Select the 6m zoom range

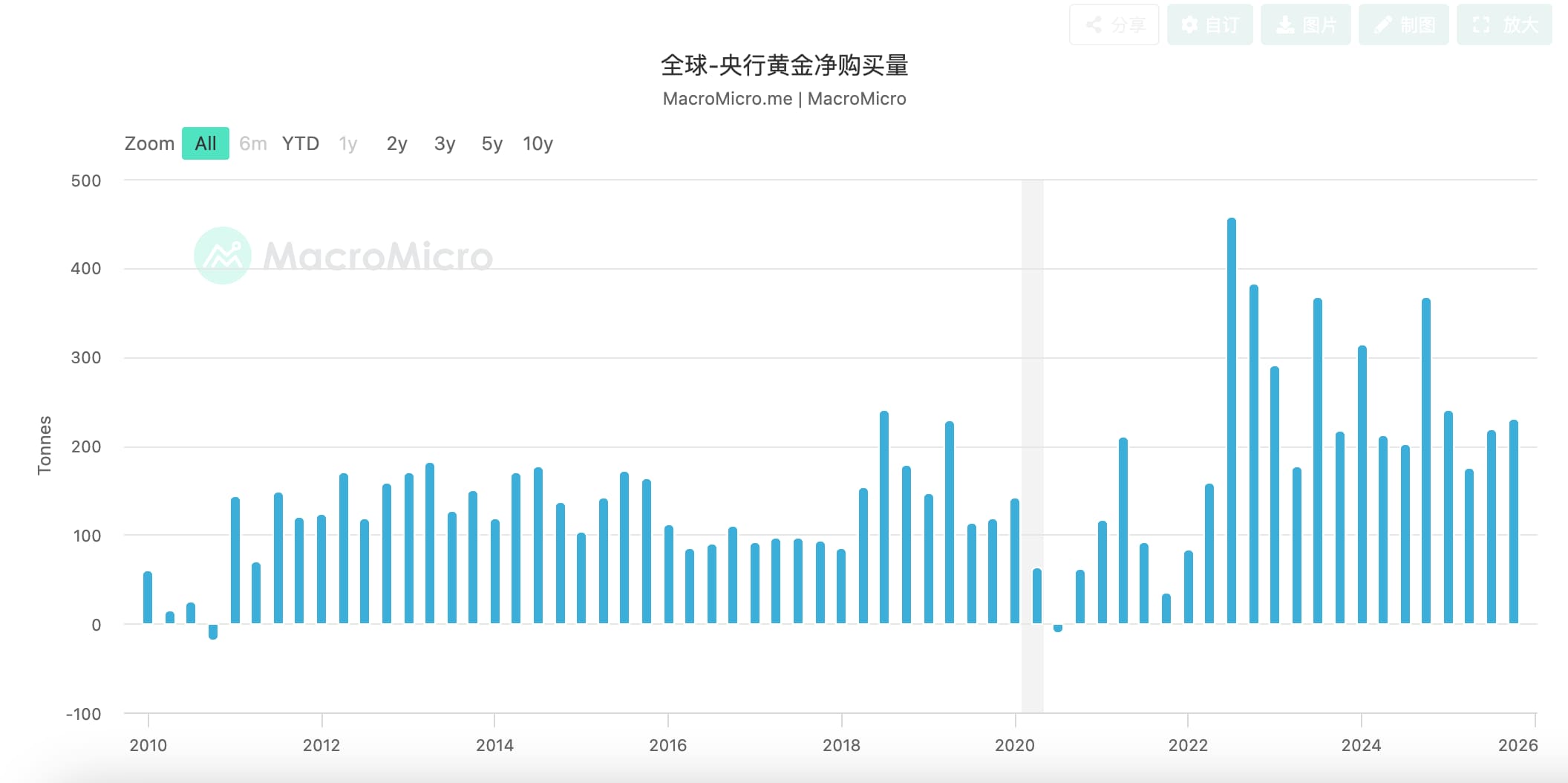252,143
